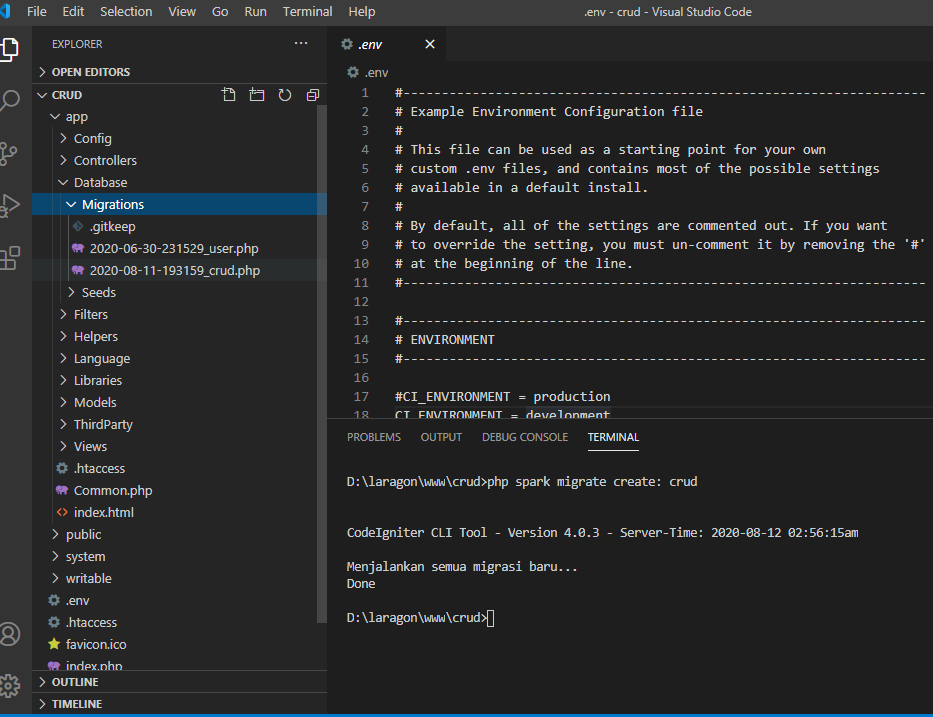933x717 pixels.
Task: Click the New File icon in Explorer
Action: click(x=229, y=94)
